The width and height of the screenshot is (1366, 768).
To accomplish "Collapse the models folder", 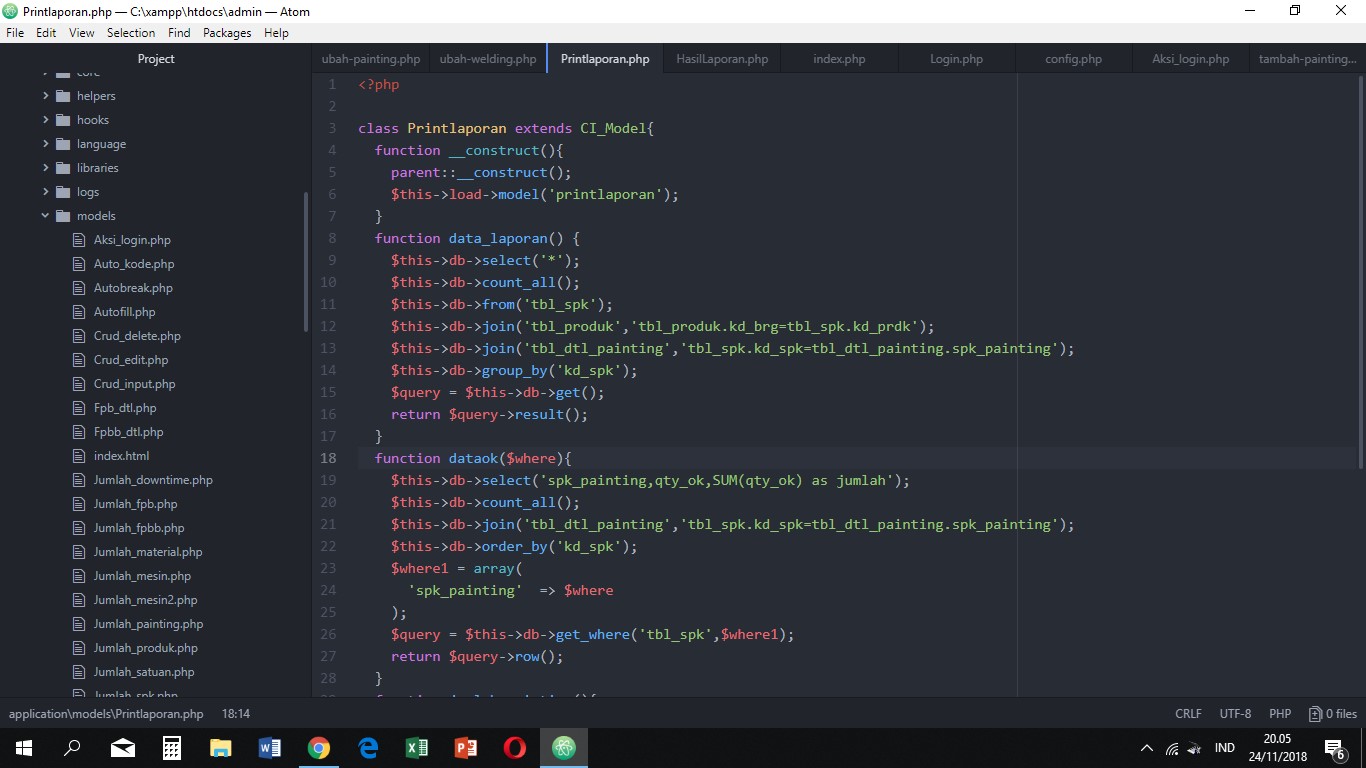I will pyautogui.click(x=44, y=215).
